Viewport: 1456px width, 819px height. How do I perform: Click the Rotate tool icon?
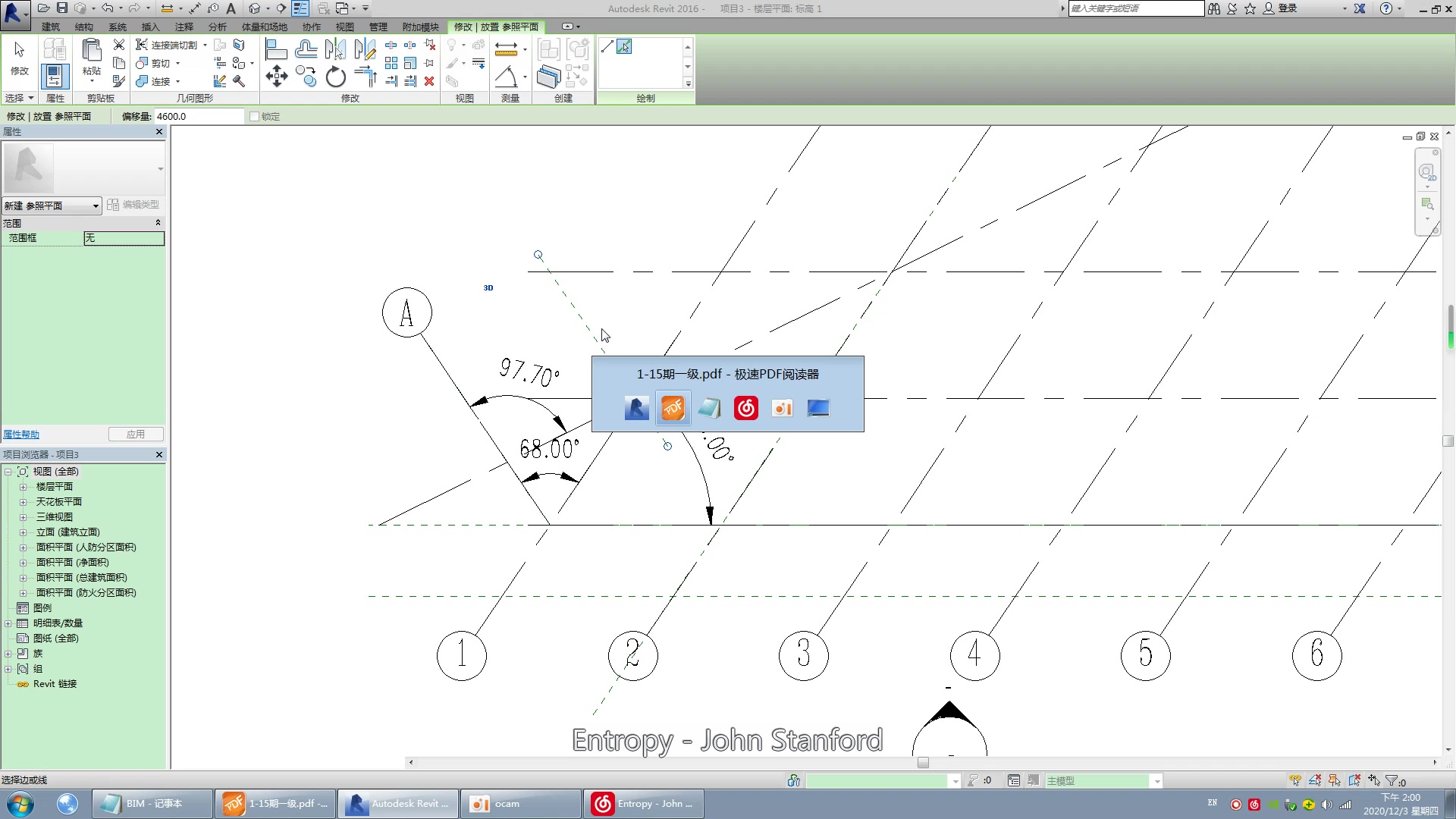(335, 77)
